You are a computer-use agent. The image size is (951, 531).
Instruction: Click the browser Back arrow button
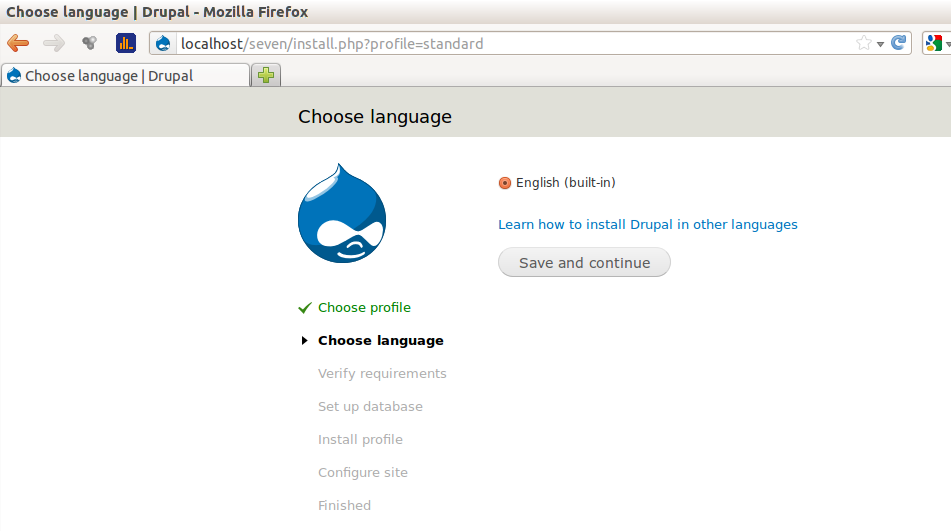coord(18,43)
